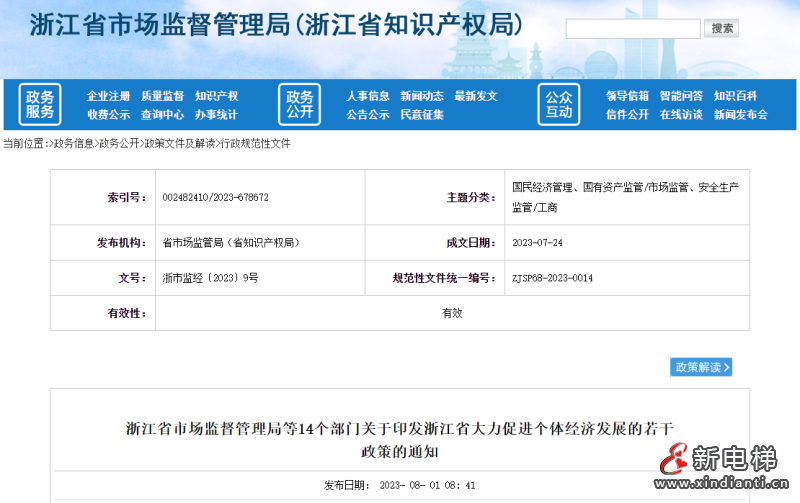The width and height of the screenshot is (800, 503).
Task: Open the 政策解读 button
Action: coord(701,367)
